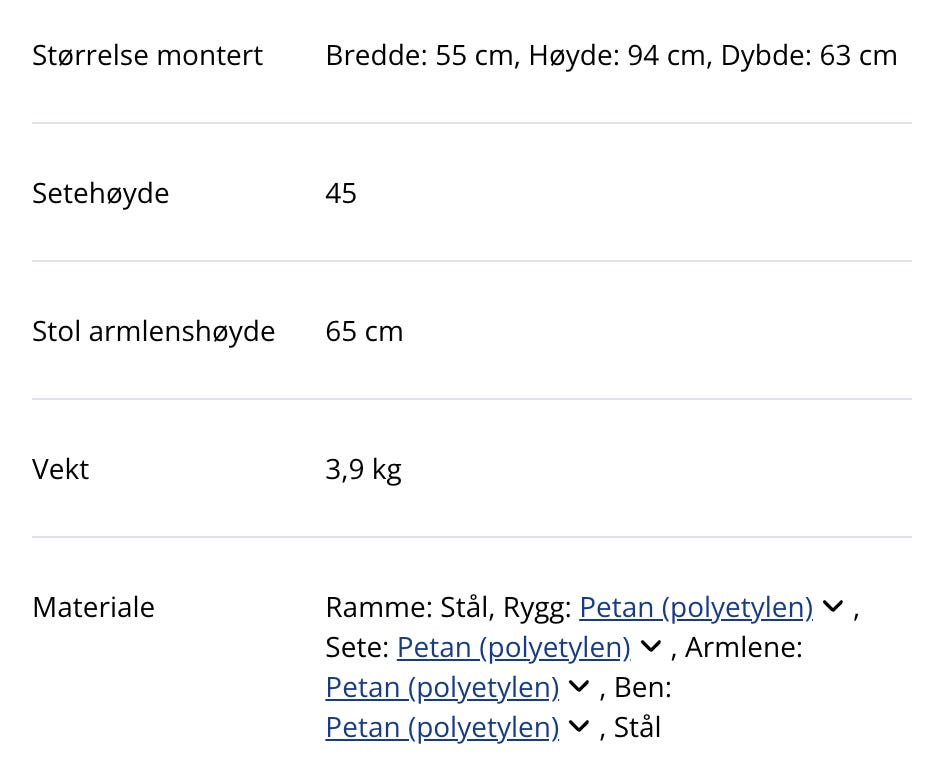Expand the Petan chevron next to Armlene
Screen dimensions: 928x784
[x=578, y=687]
